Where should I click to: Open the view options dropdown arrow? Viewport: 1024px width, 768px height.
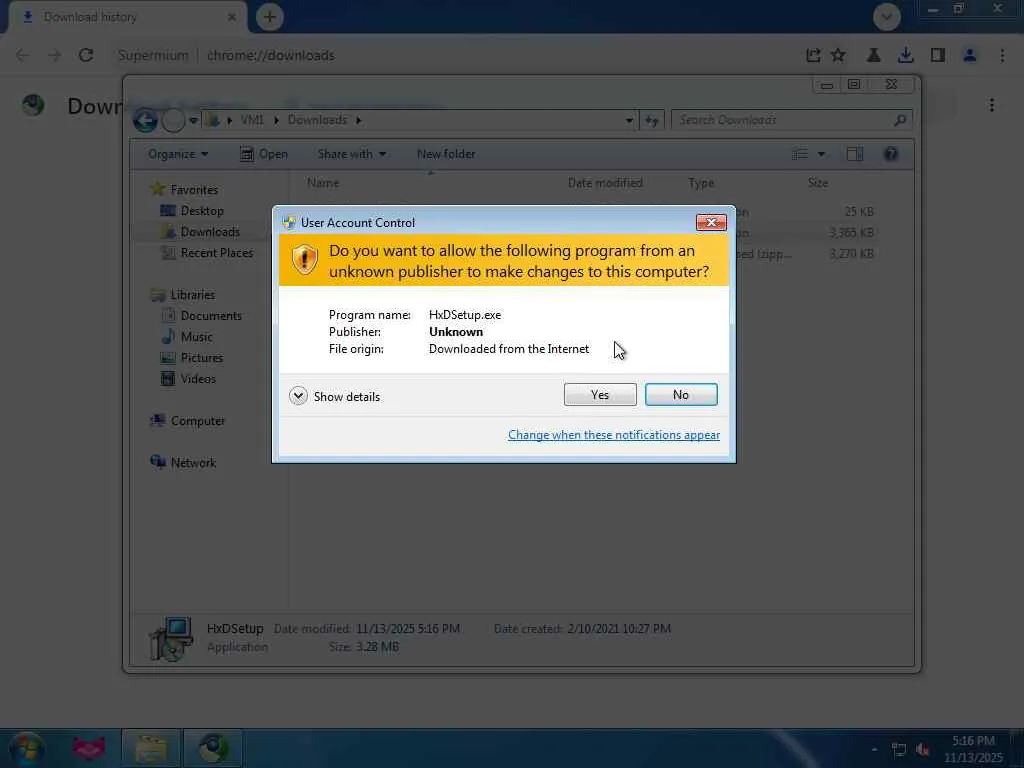pyautogui.click(x=822, y=154)
